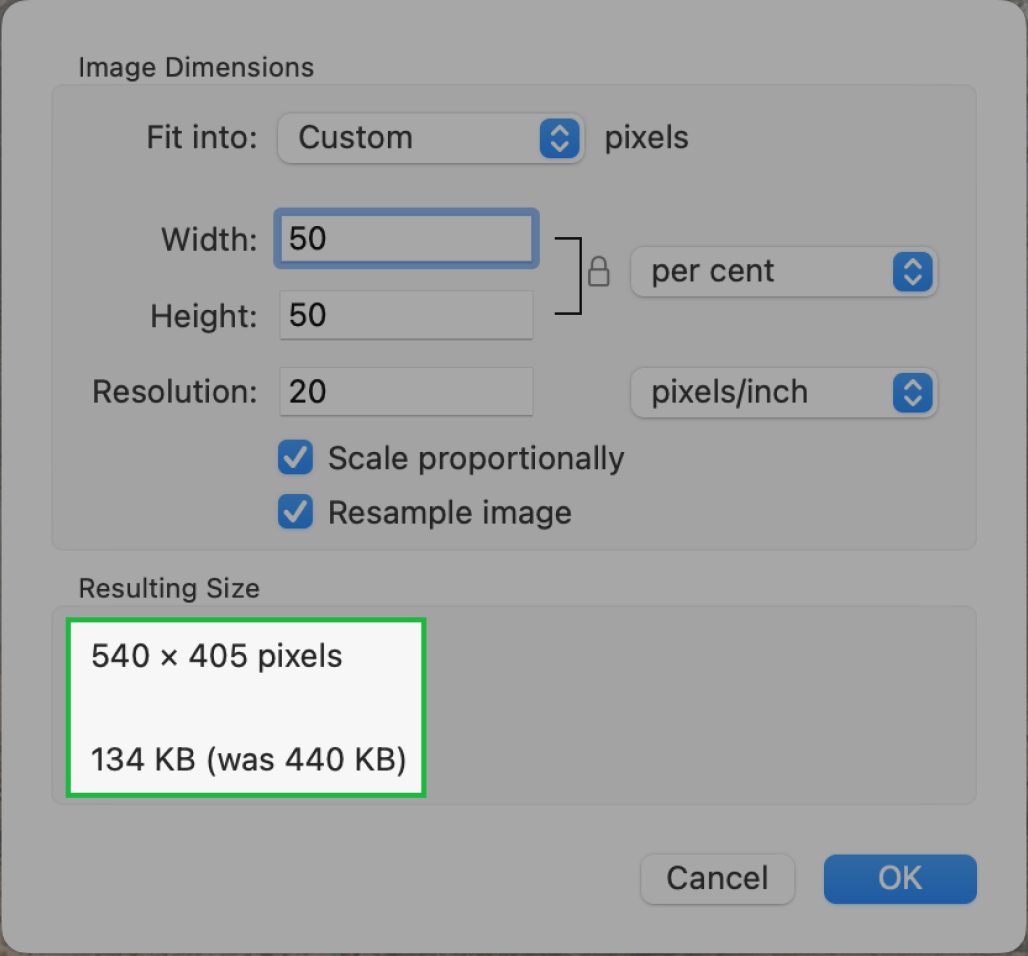Click the "Resolution:" field label
Image resolution: width=1028 pixels, height=956 pixels.
coord(175,392)
